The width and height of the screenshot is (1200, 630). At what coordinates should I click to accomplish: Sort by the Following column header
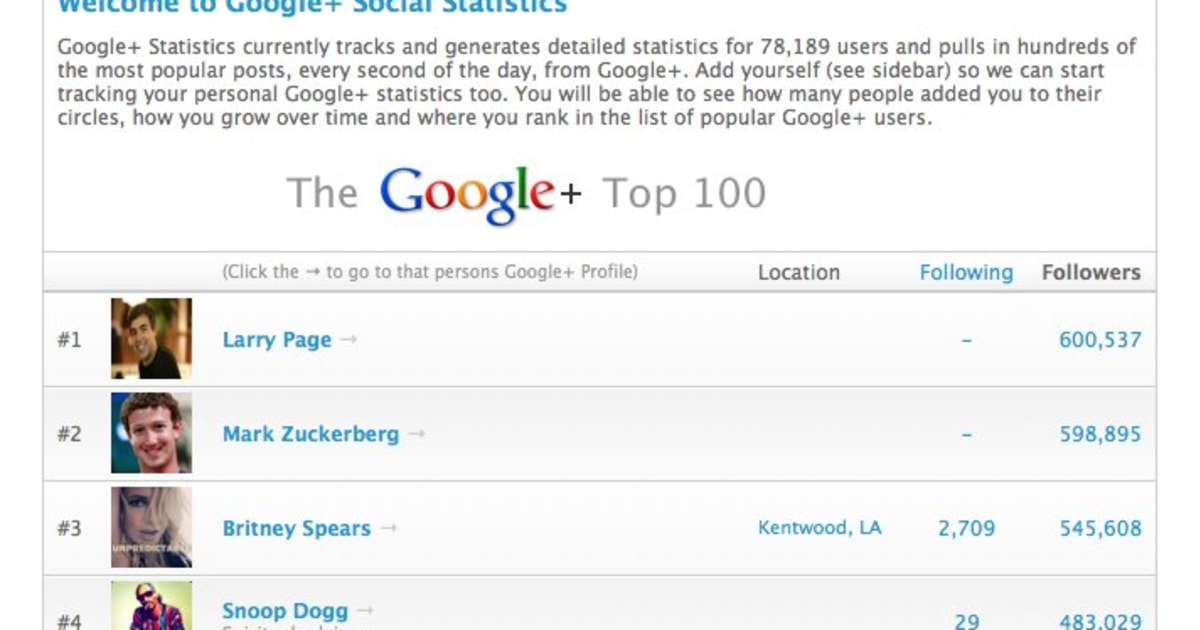[x=966, y=272]
